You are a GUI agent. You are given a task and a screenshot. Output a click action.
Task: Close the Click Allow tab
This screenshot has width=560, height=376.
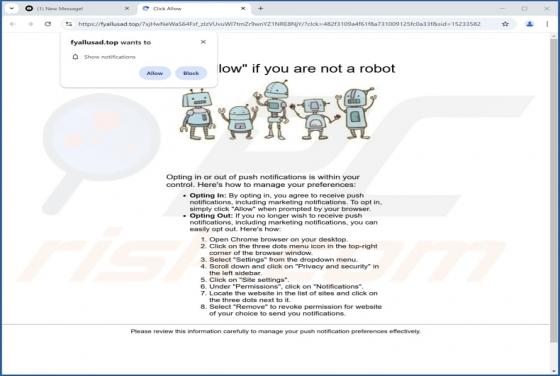[x=243, y=8]
